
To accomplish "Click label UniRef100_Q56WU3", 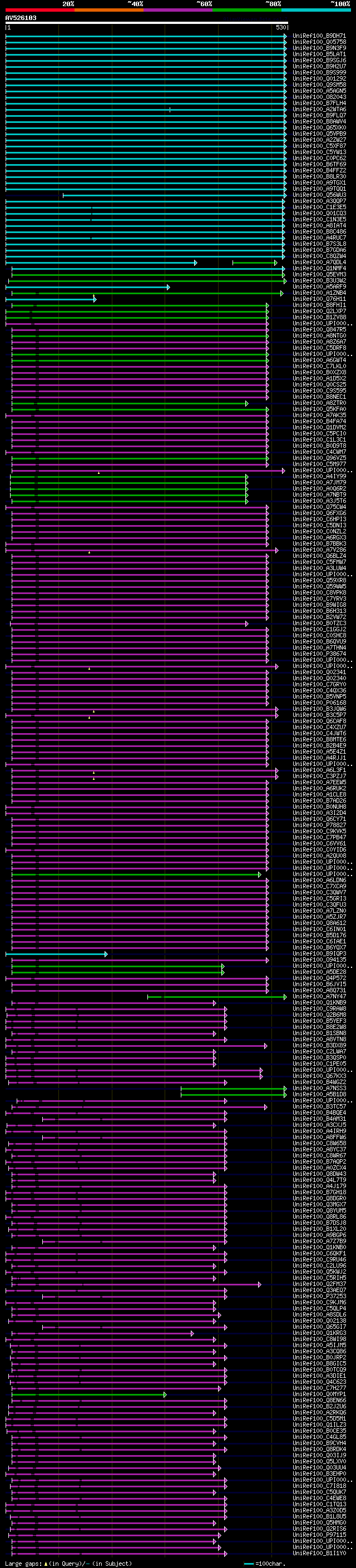I will [319, 195].
